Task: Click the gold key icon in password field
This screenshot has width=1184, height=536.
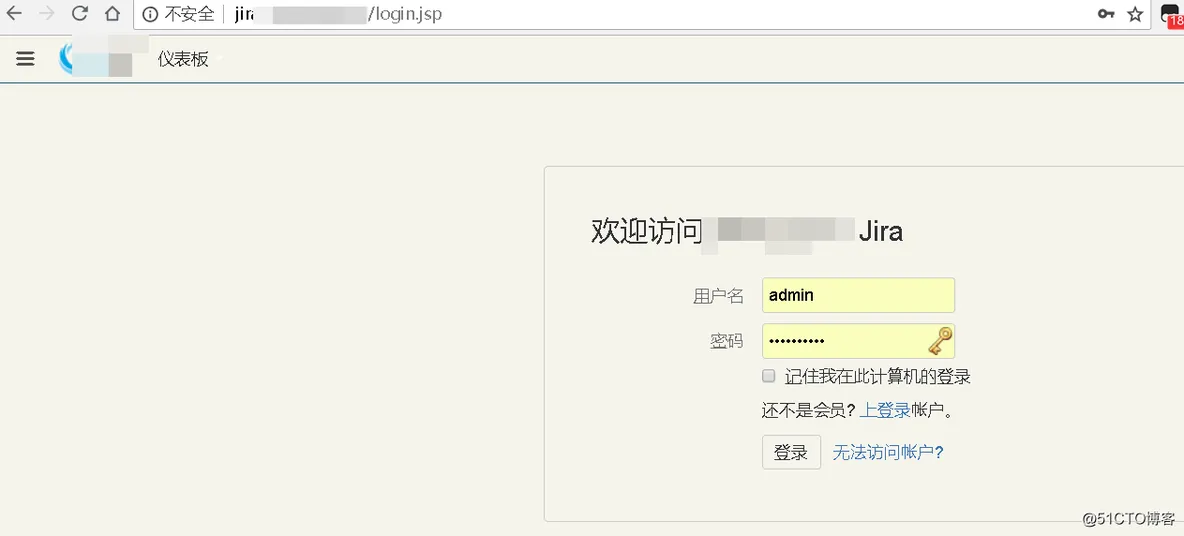Action: 939,341
